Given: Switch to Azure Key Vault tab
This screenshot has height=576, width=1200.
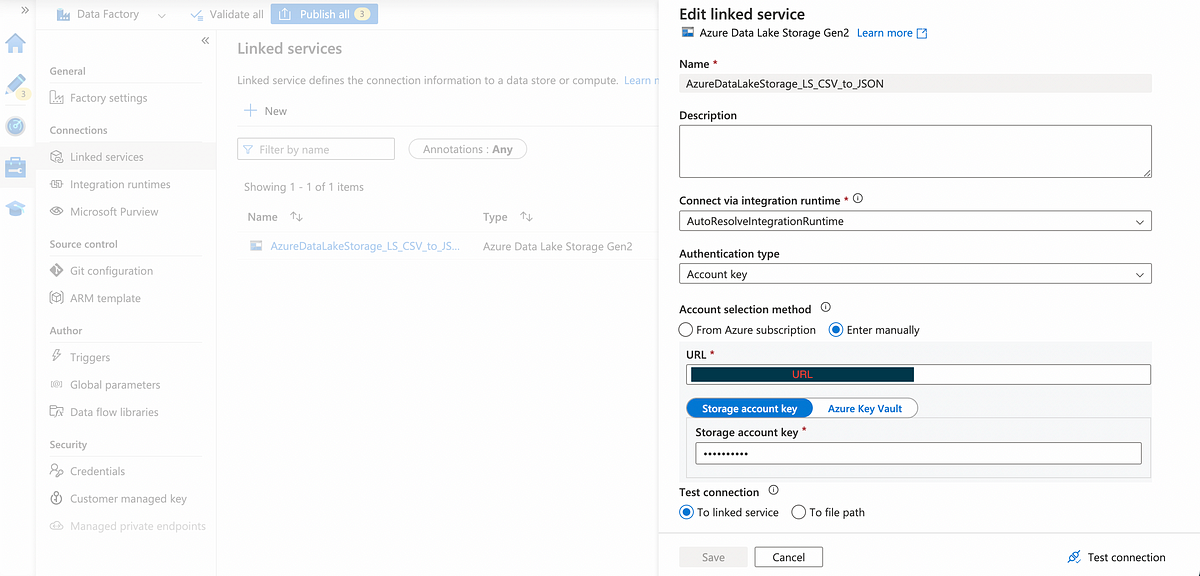Looking at the screenshot, I should point(865,408).
